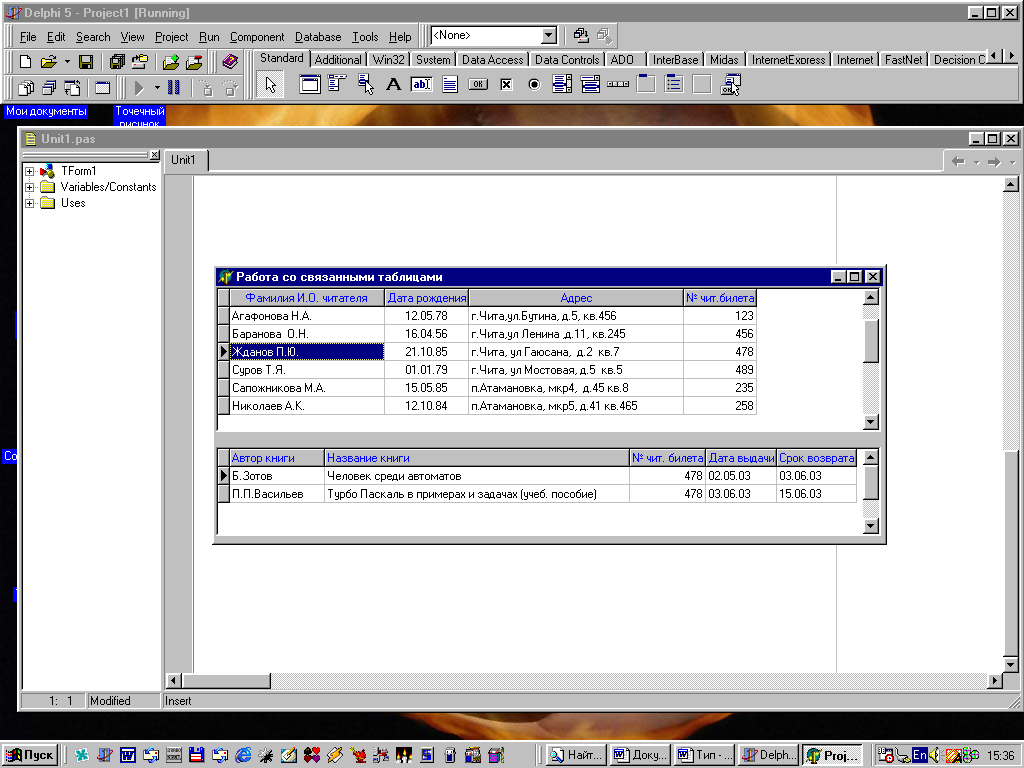The image size is (1024, 768).
Task: Open the Database menu
Action: tap(318, 37)
